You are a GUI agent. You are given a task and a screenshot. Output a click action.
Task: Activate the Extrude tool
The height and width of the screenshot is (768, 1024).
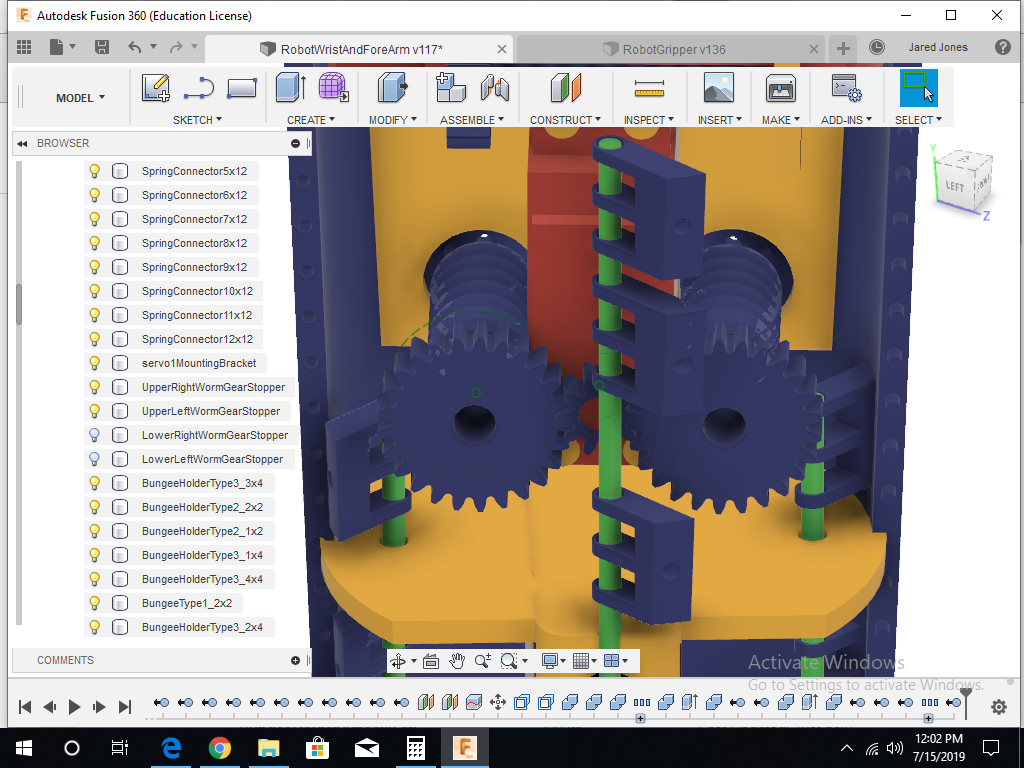click(x=291, y=88)
